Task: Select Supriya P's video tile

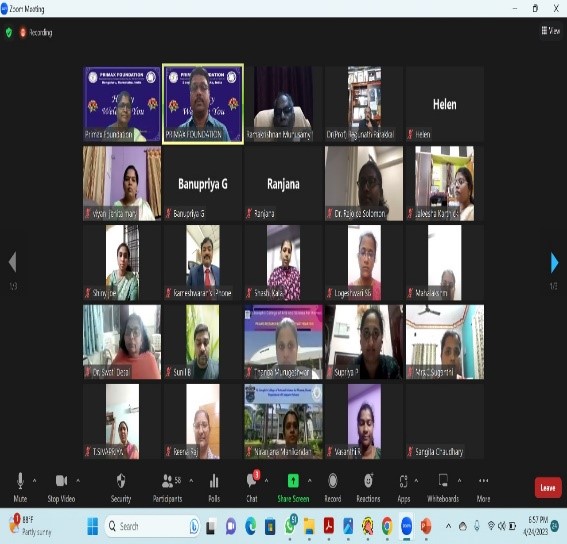Action: (x=364, y=342)
